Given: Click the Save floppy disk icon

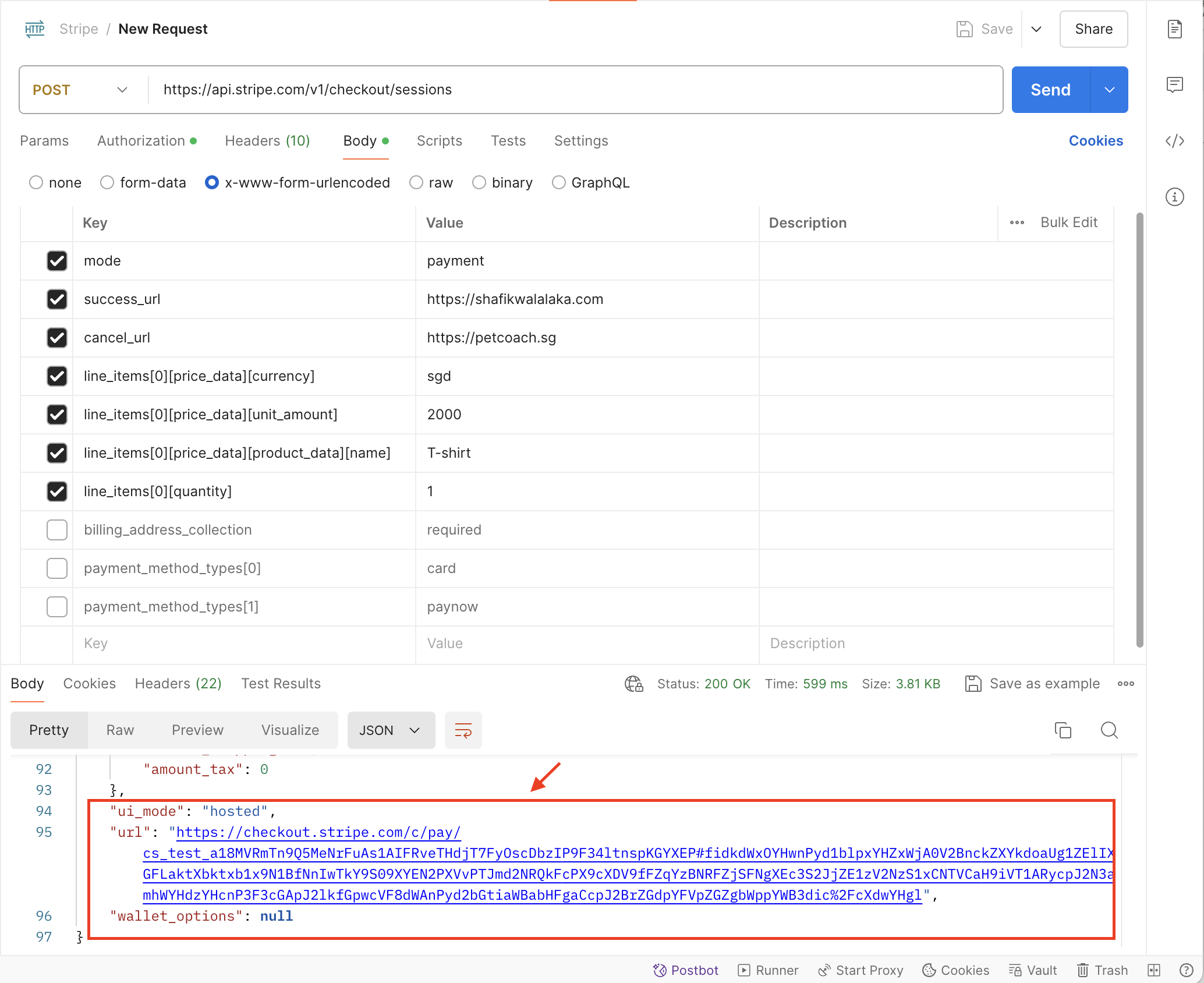Looking at the screenshot, I should coord(965,29).
